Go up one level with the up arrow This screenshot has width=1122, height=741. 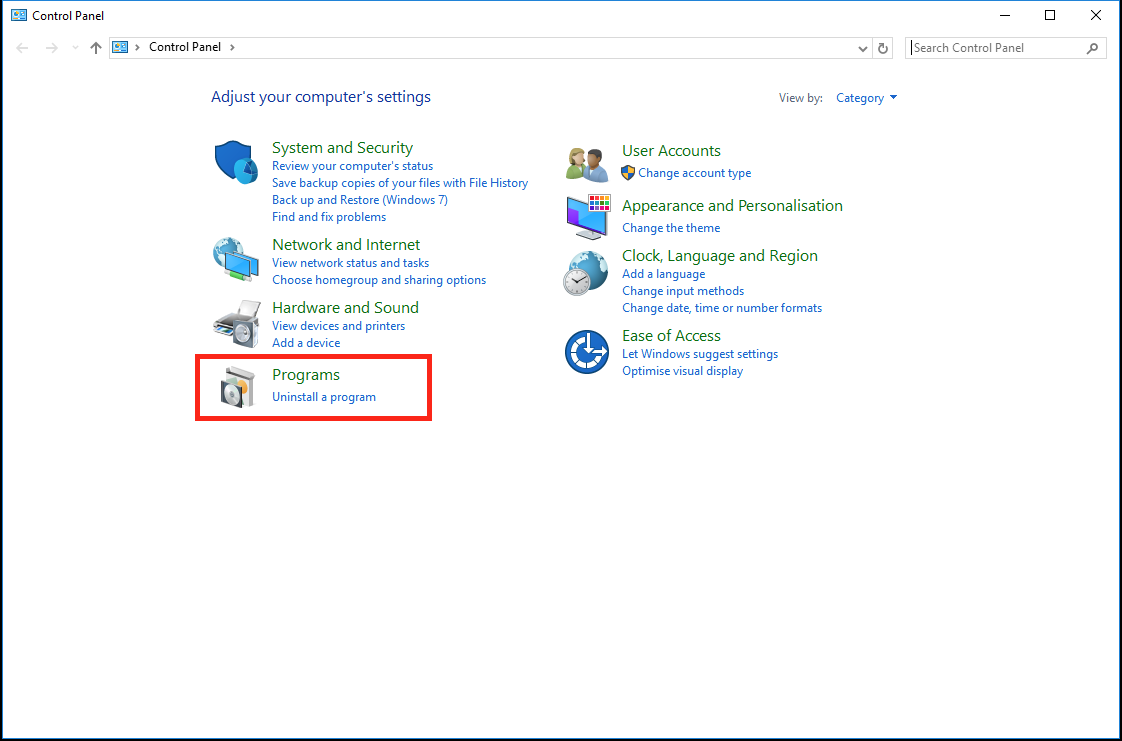click(96, 48)
